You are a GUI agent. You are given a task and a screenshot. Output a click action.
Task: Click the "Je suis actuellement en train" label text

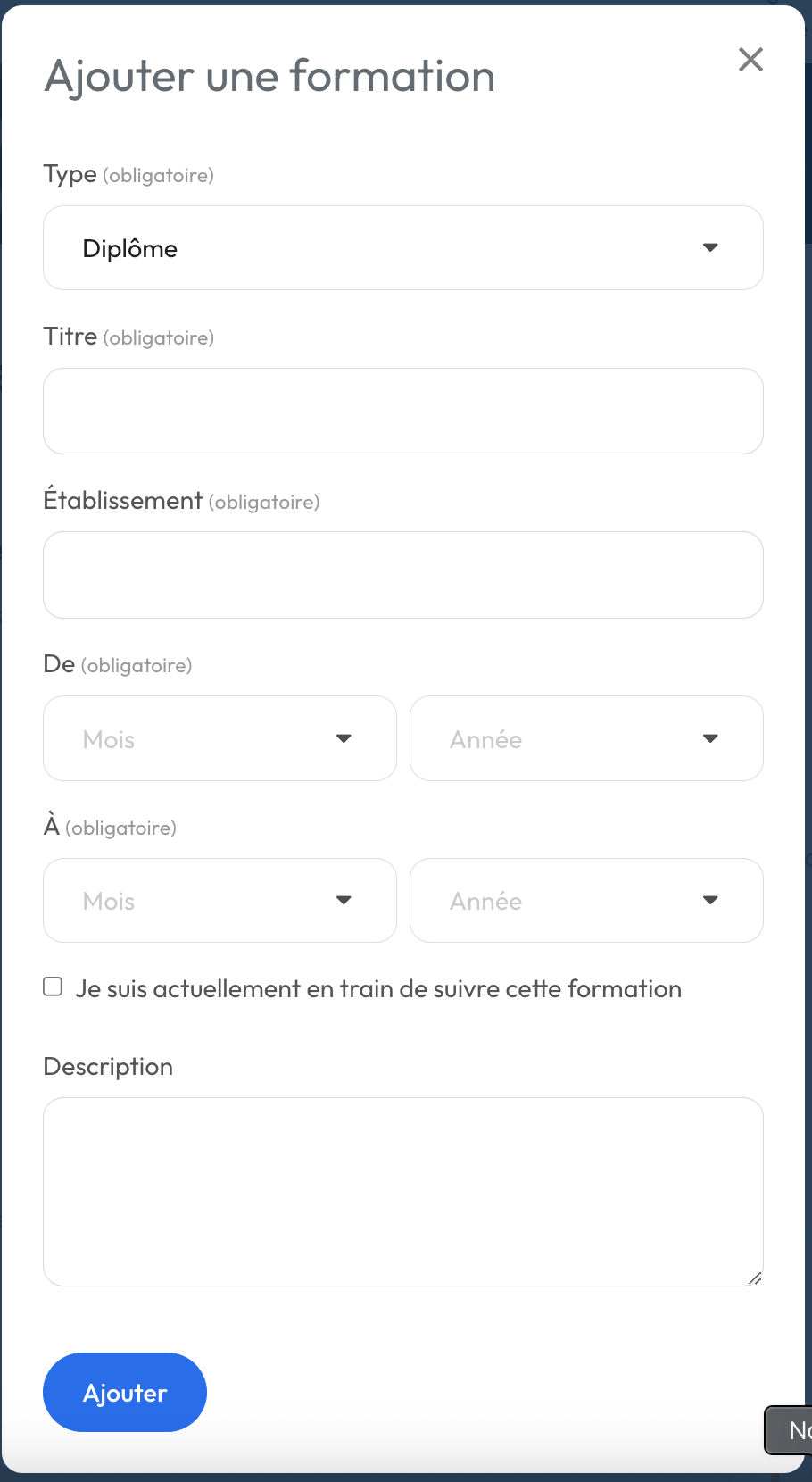pyautogui.click(x=378, y=989)
